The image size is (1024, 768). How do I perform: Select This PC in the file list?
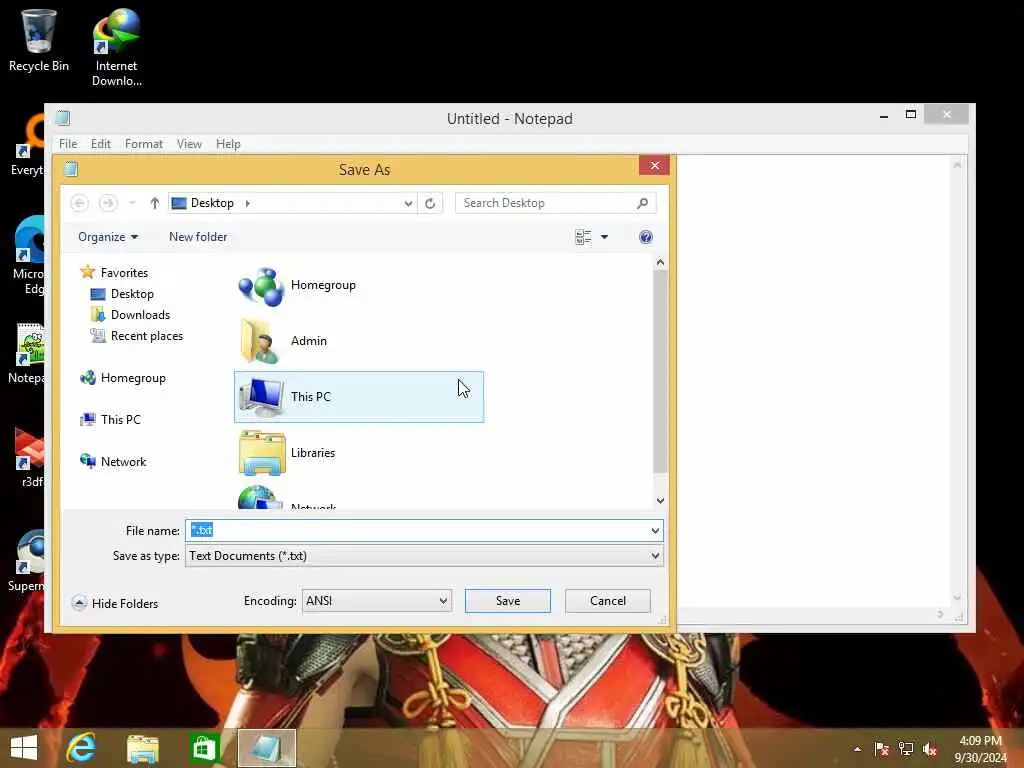[359, 396]
